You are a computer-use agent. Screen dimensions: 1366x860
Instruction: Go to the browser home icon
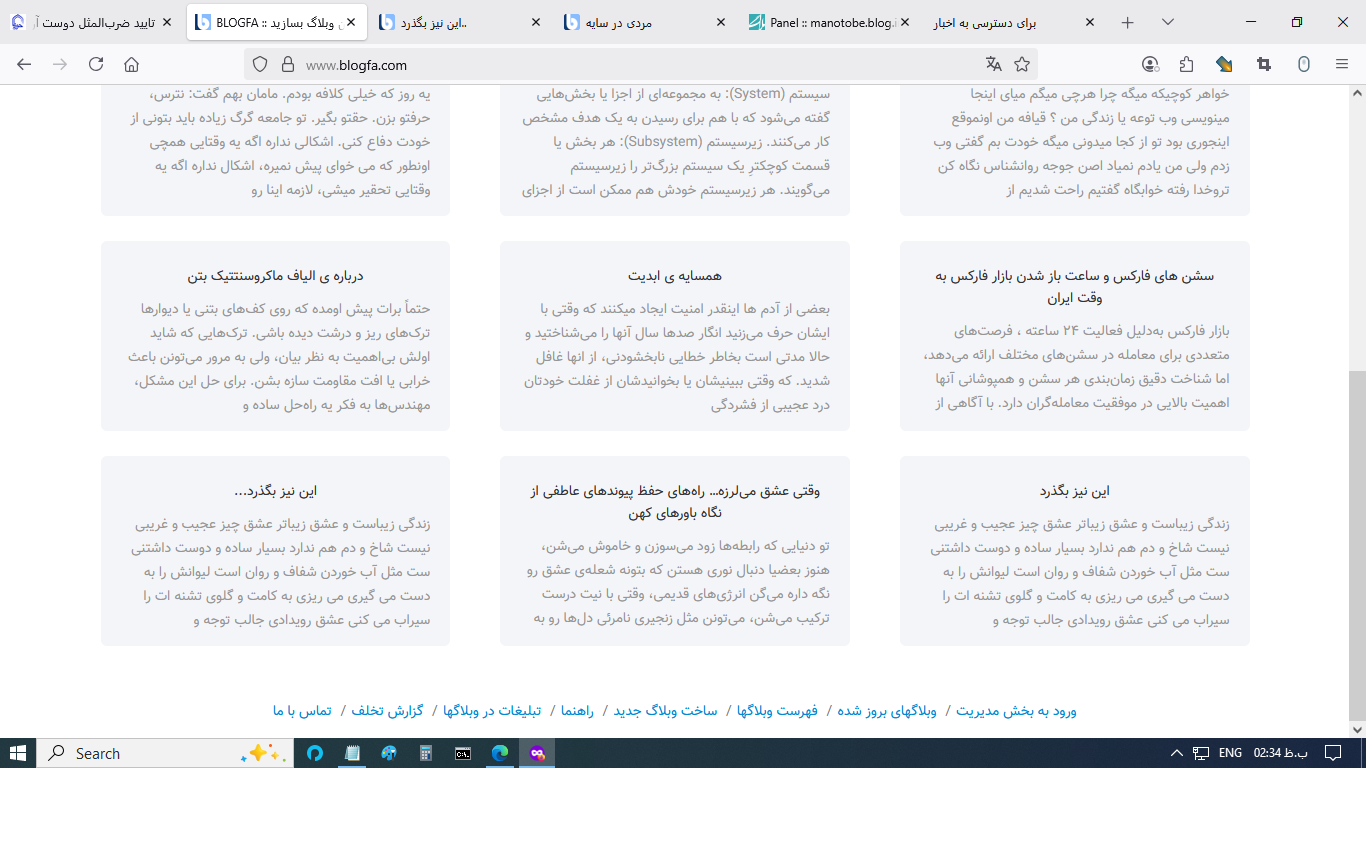pyautogui.click(x=131, y=64)
